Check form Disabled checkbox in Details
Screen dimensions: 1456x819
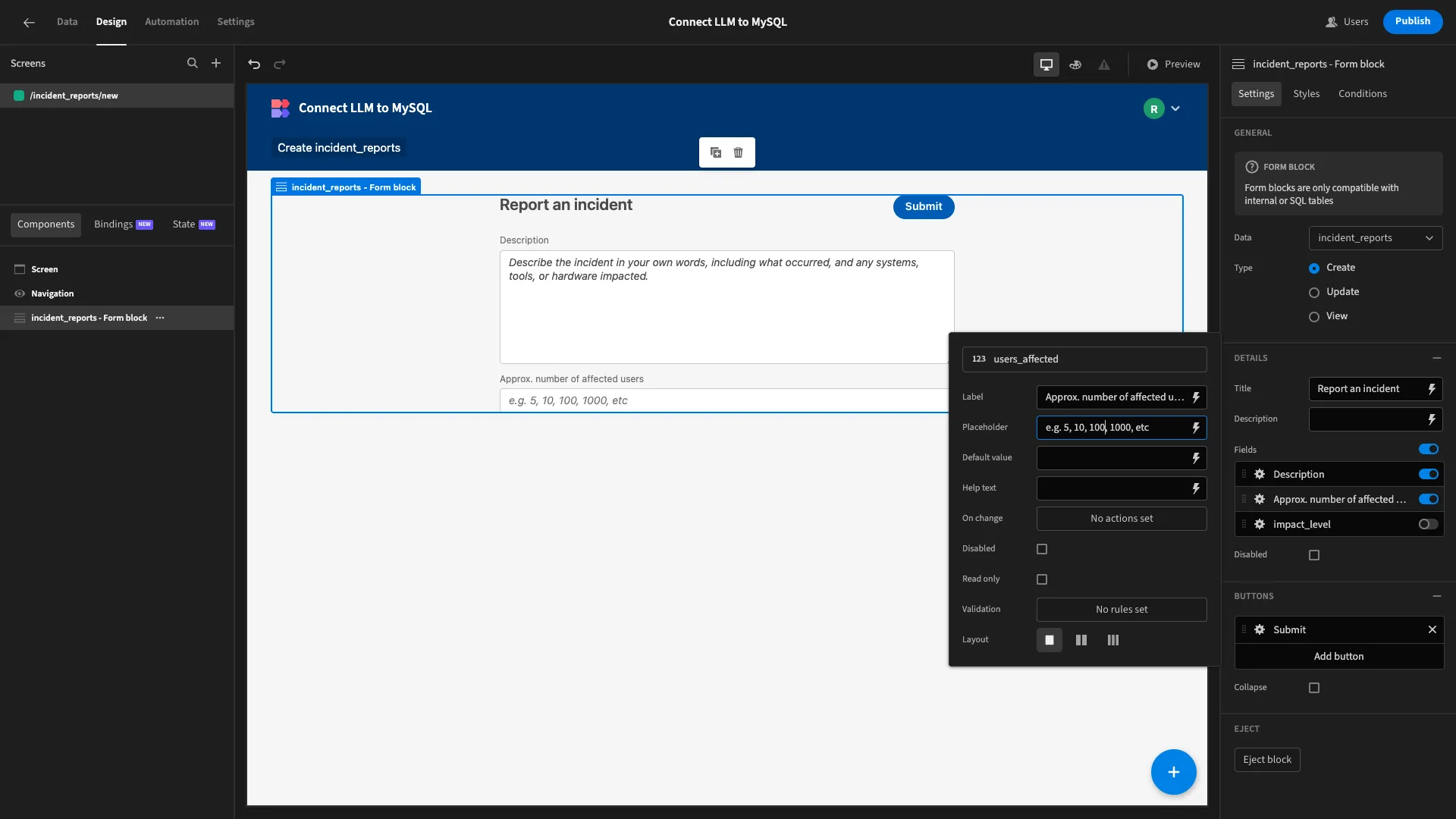pos(1314,555)
